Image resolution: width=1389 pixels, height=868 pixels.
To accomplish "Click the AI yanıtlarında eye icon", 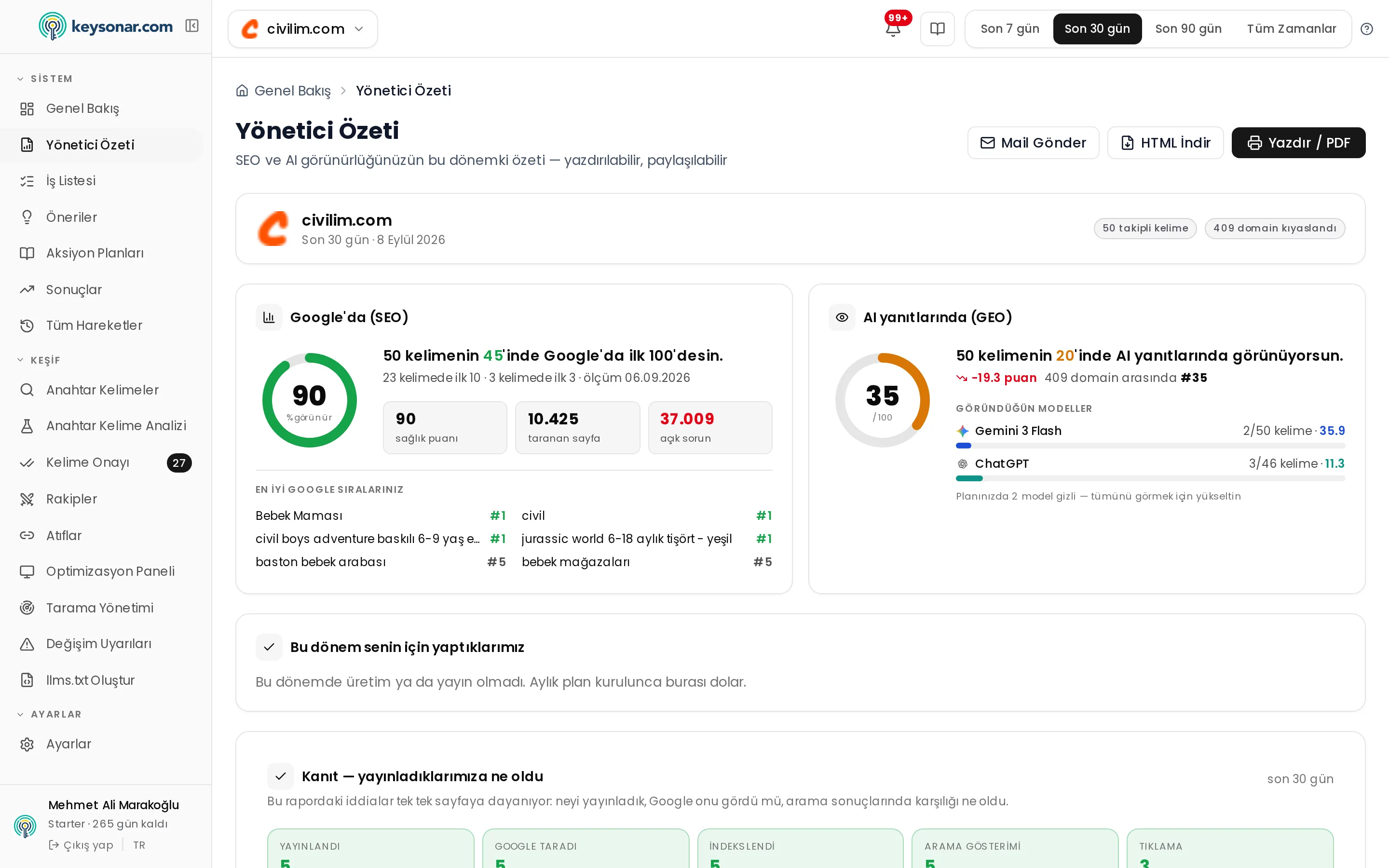I will pos(842,317).
